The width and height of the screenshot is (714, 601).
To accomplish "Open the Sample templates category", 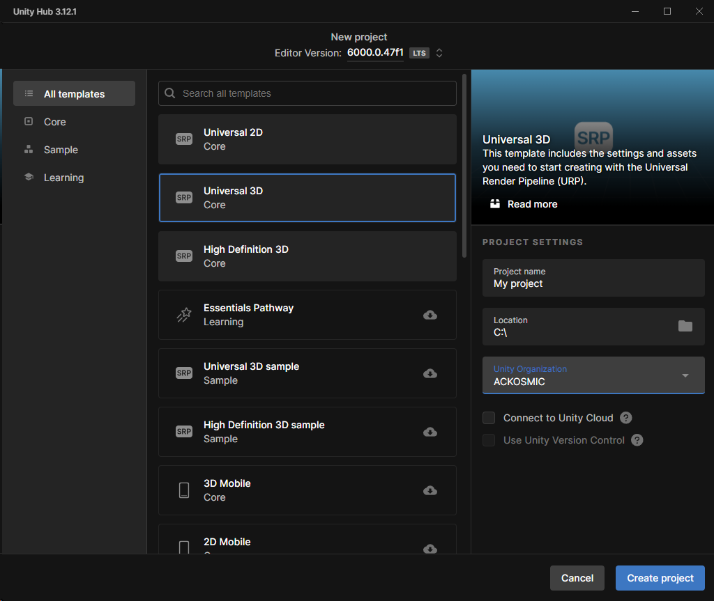I will 61,150.
